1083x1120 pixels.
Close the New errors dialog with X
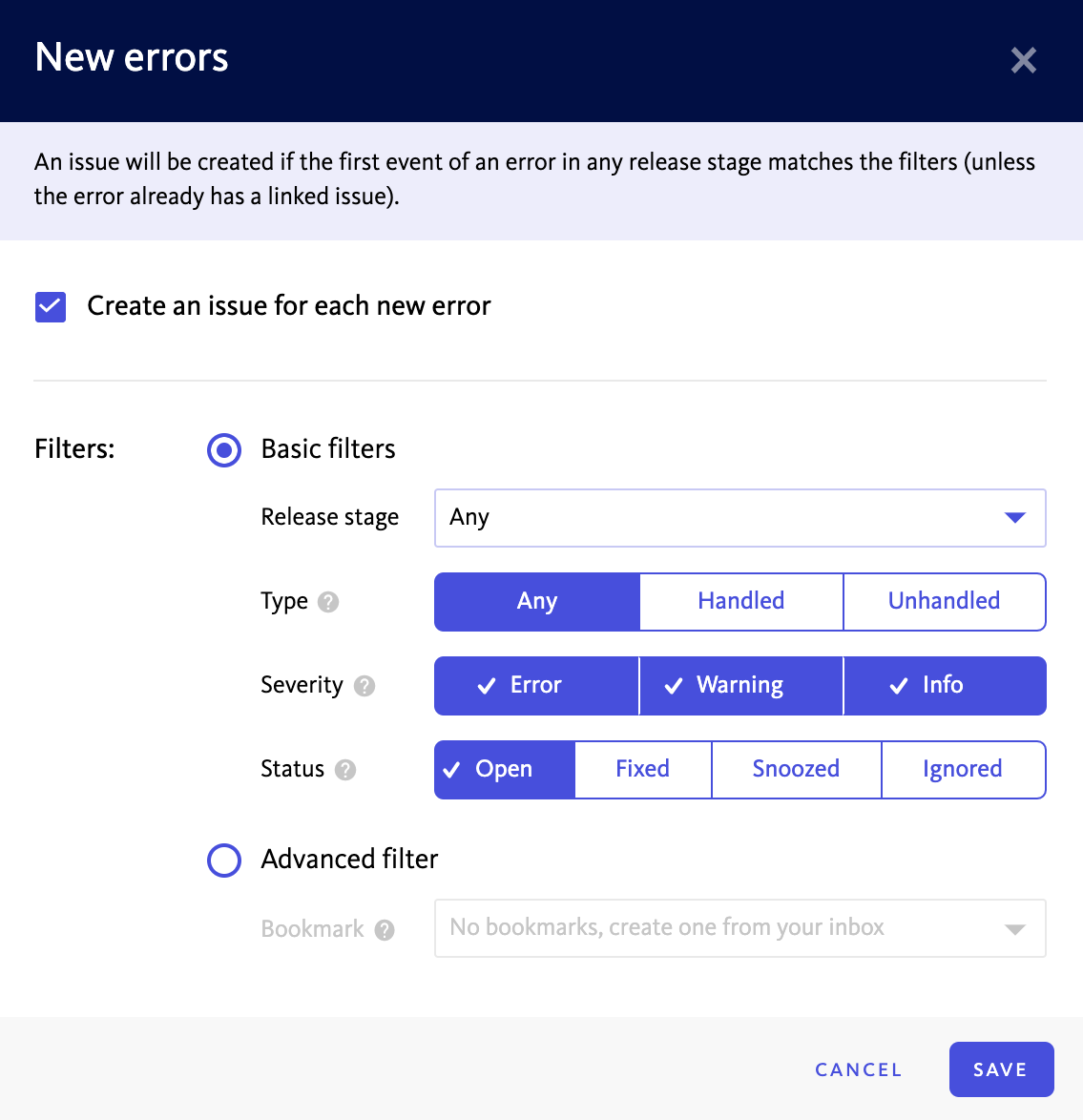(1023, 60)
